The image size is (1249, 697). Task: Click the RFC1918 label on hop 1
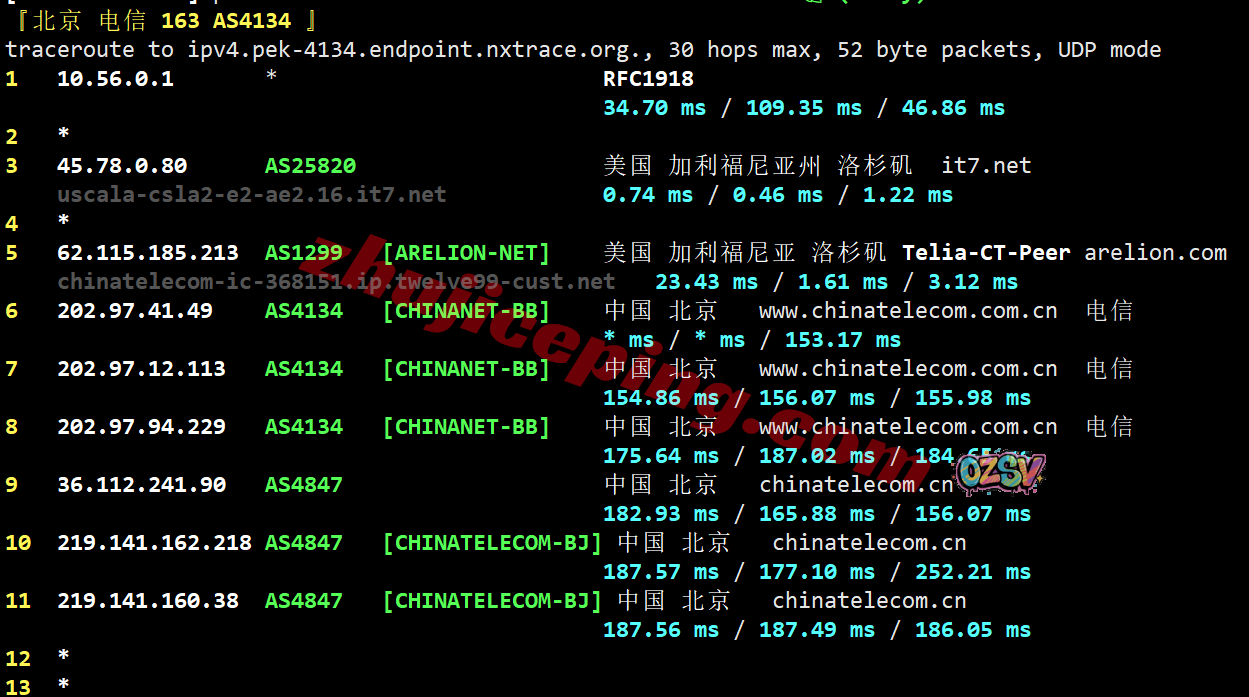point(648,79)
